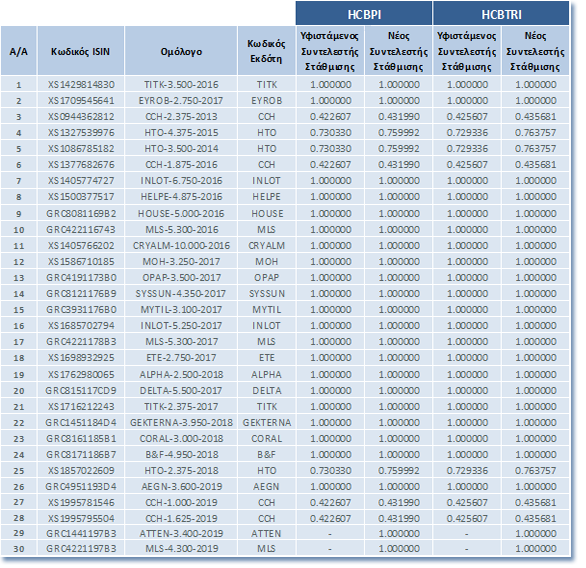The width and height of the screenshot is (586, 568).
Task: Click ISIN cell GRC4221178B3
Action: 82,343
